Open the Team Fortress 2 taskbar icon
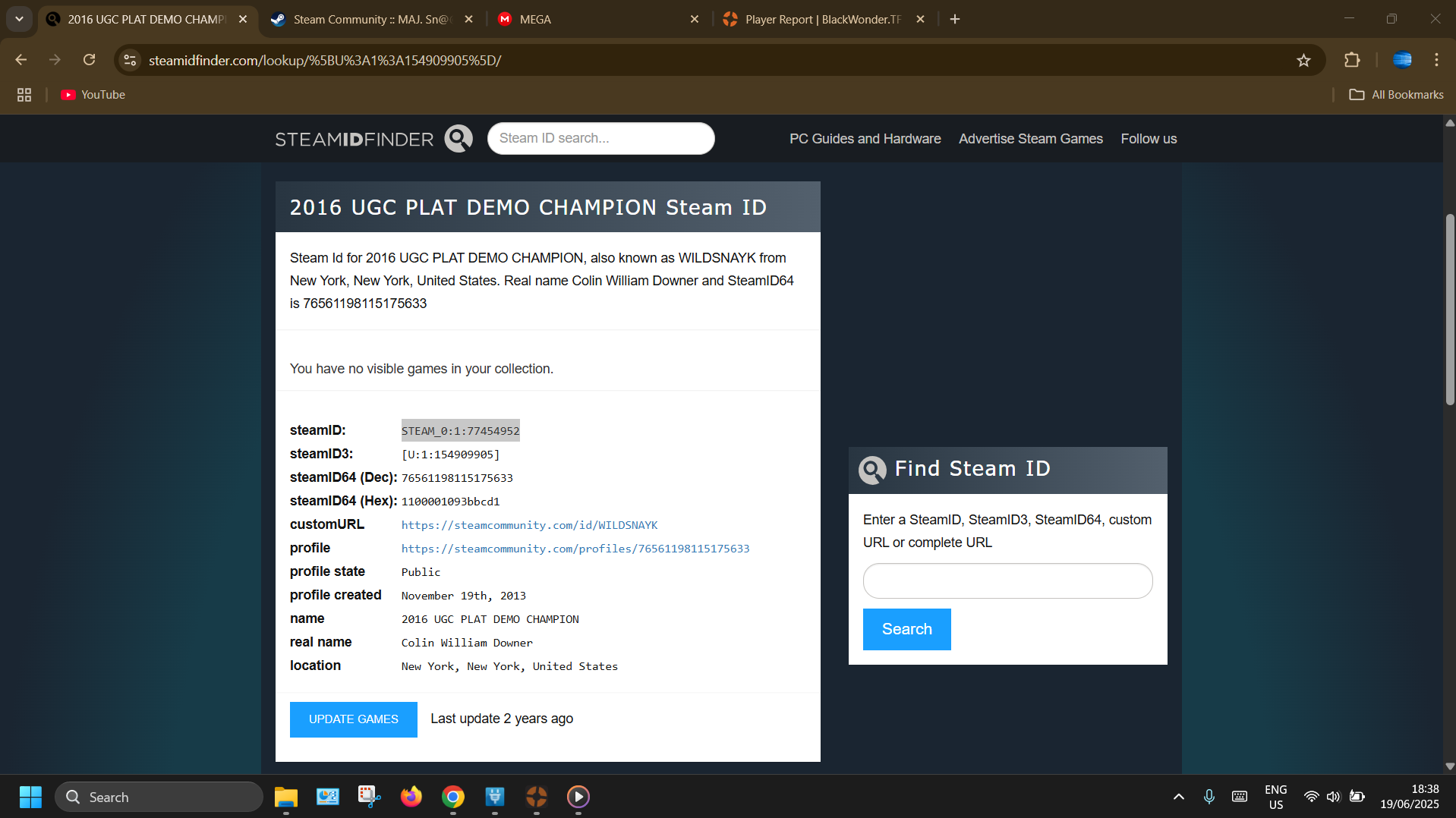 tap(537, 797)
